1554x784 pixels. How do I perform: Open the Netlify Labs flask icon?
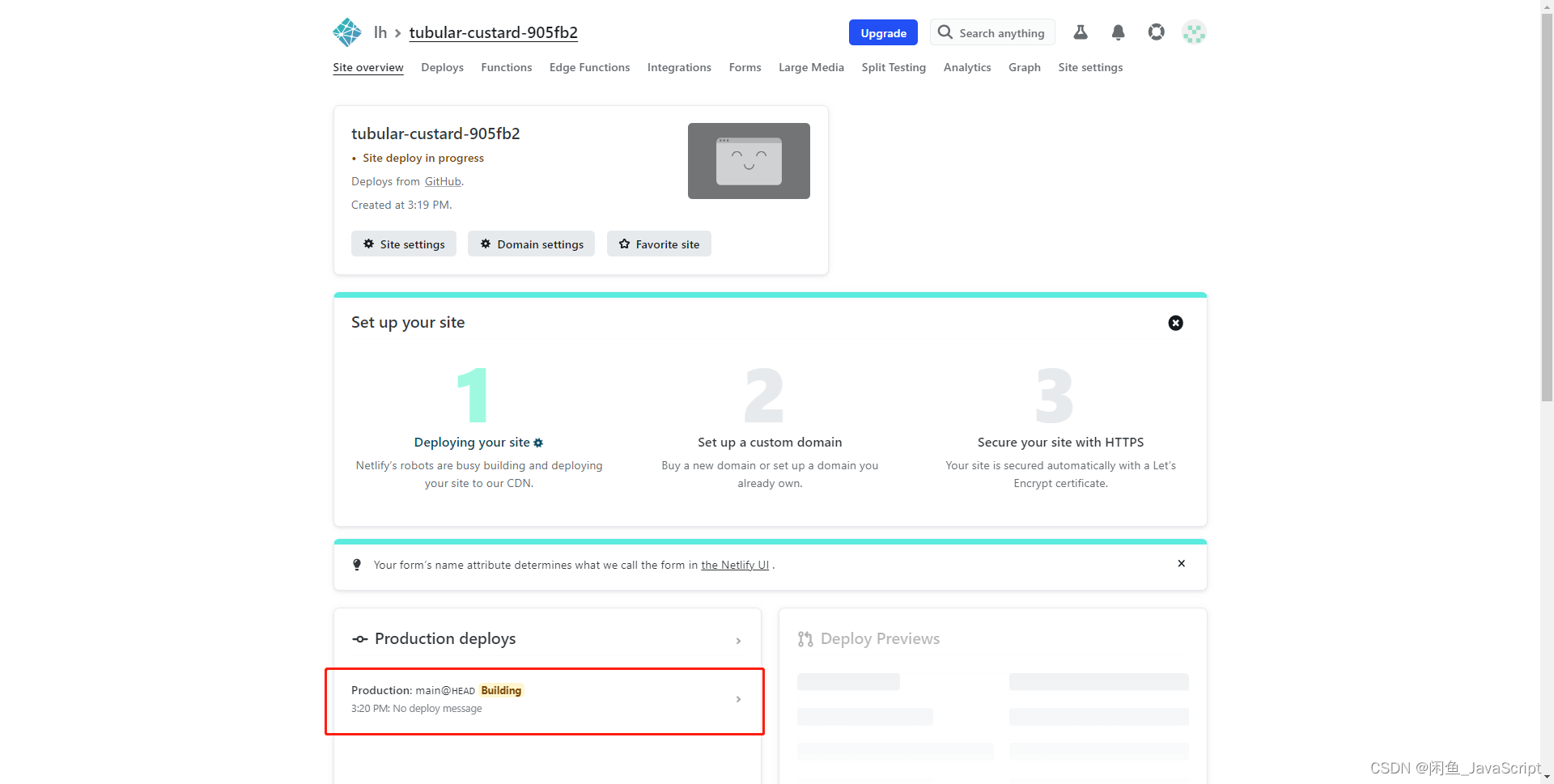tap(1081, 32)
